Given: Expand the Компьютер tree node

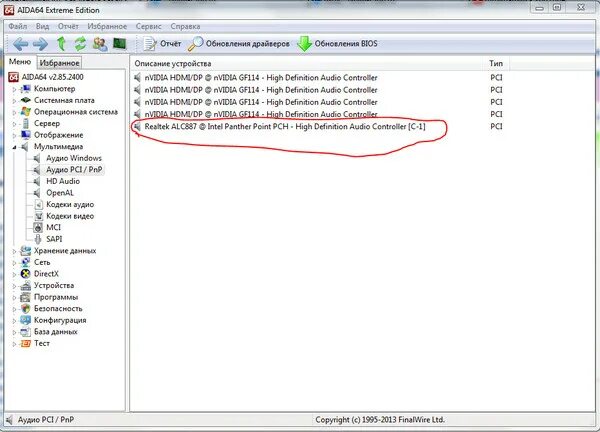Looking at the screenshot, I should [14, 89].
